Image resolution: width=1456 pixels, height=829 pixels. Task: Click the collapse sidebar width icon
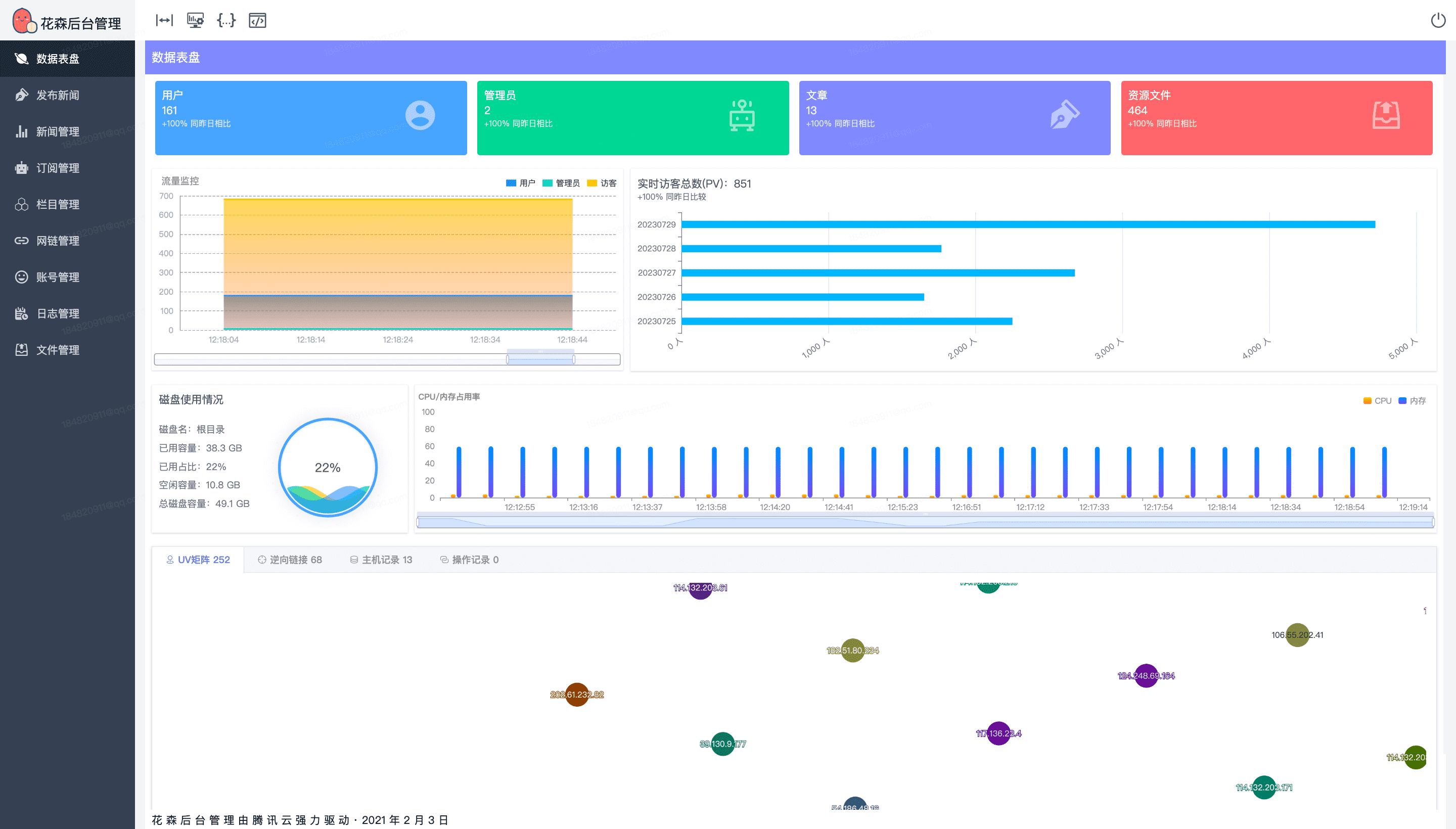tap(164, 21)
